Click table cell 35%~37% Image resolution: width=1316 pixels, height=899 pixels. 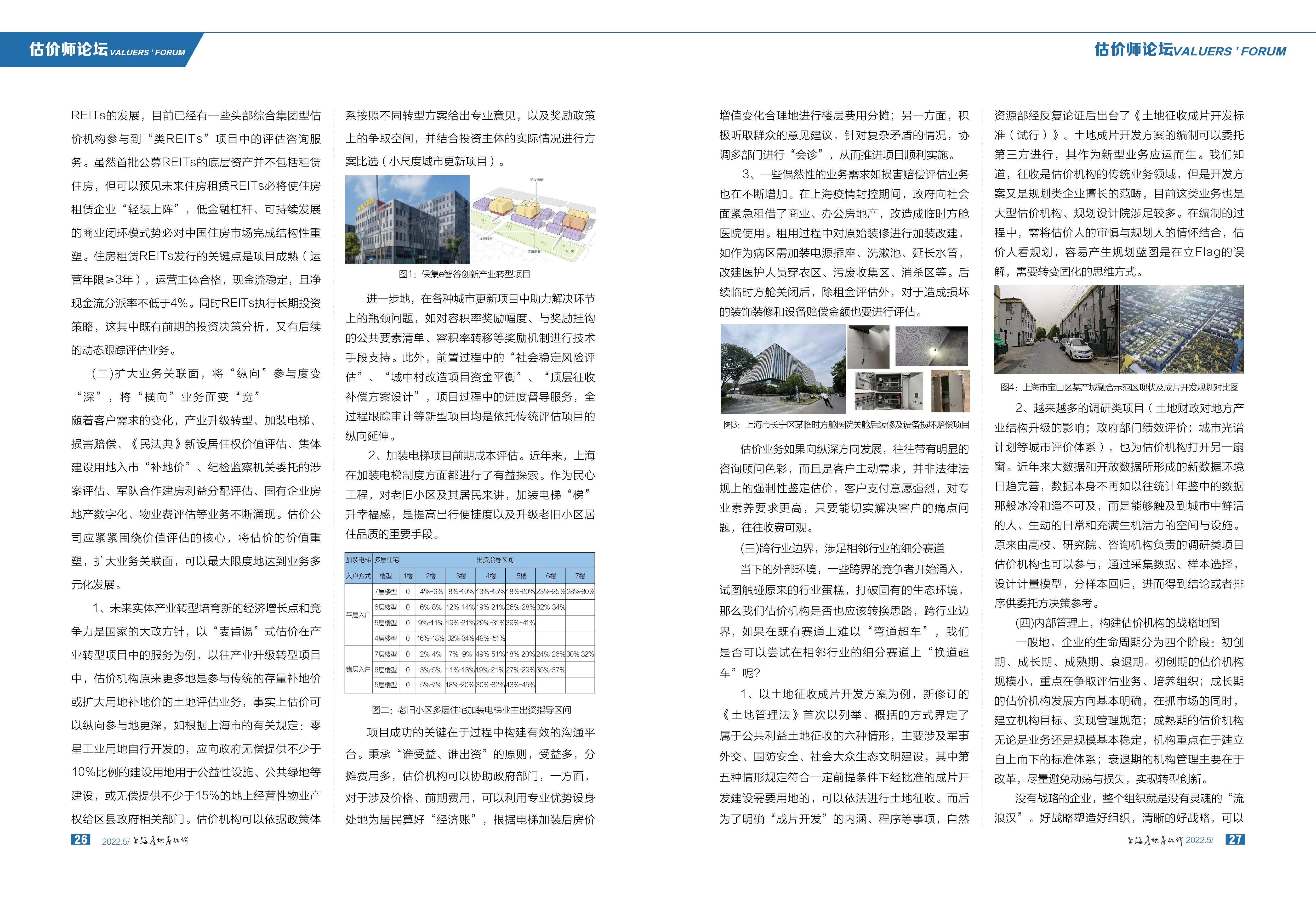(x=550, y=670)
